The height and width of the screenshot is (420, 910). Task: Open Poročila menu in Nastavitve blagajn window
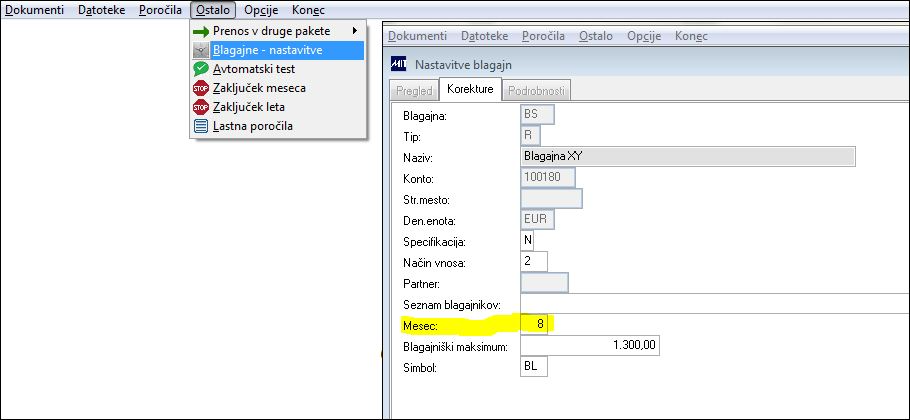(543, 36)
